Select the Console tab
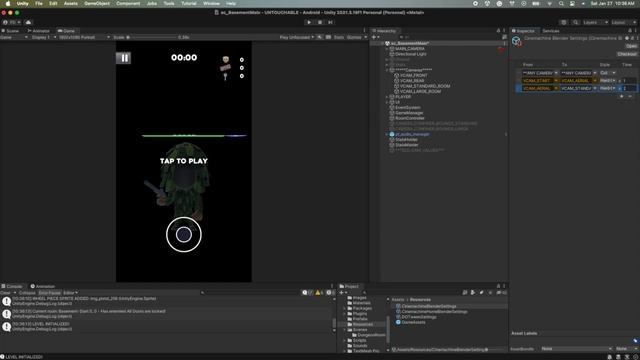The height and width of the screenshot is (360, 640). click(x=12, y=287)
